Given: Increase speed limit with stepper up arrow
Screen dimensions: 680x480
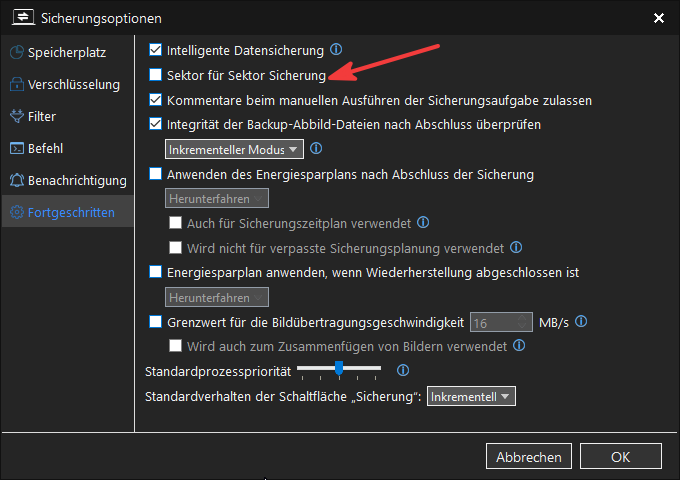Looking at the screenshot, I should click(x=523, y=318).
